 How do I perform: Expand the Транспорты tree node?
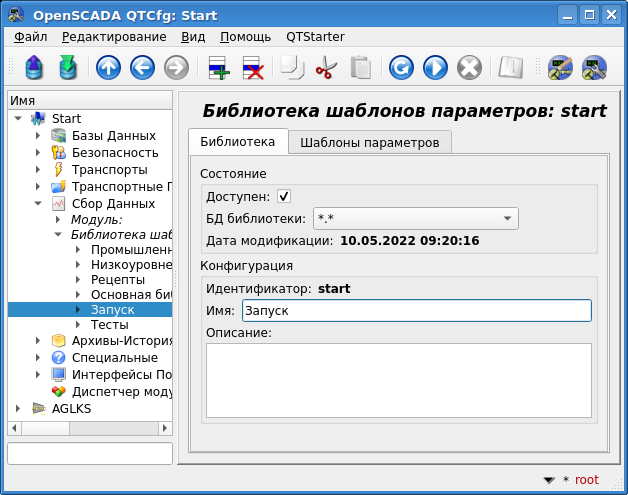(38, 169)
